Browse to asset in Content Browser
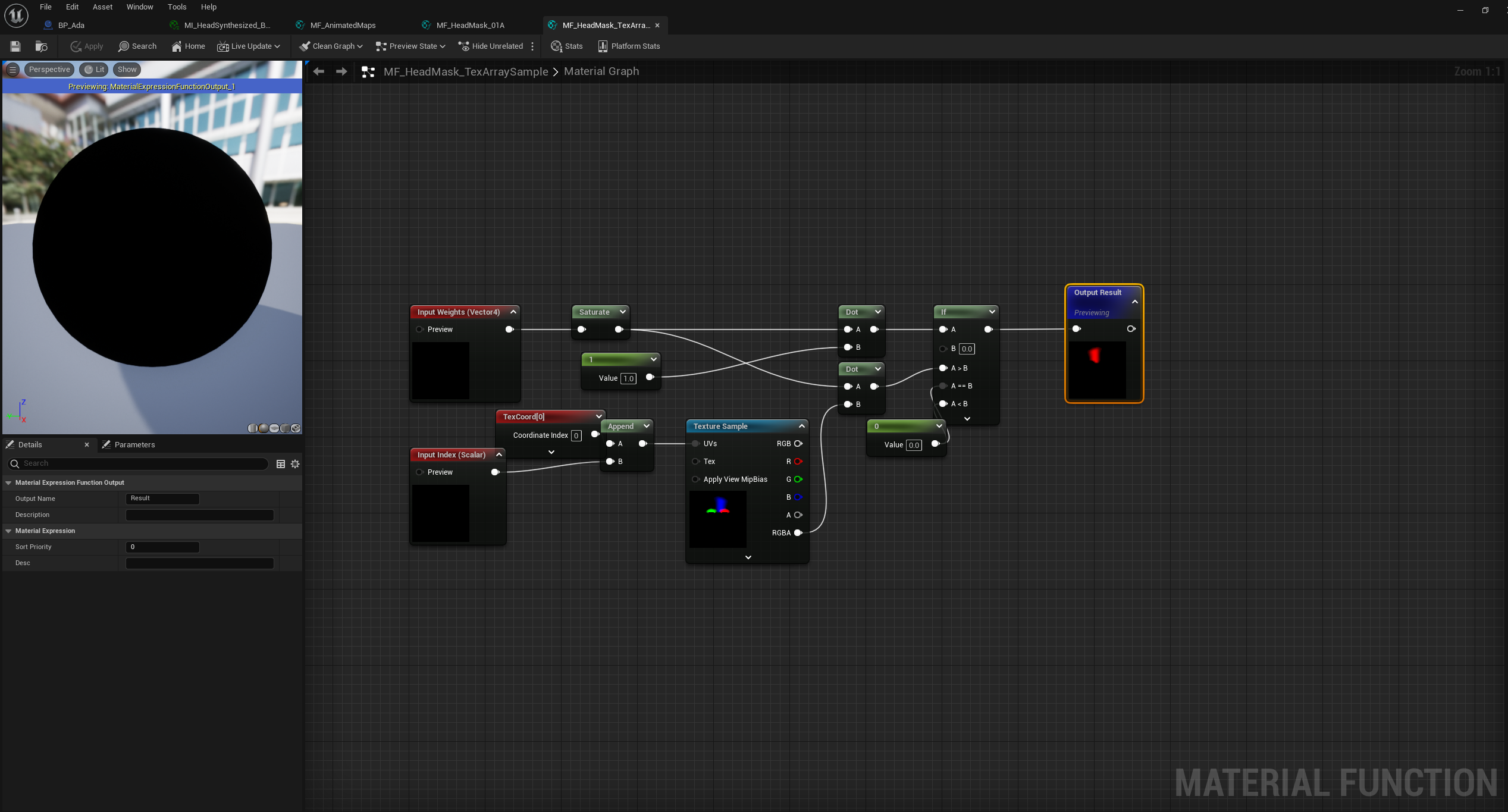Viewport: 1508px width, 812px height. coord(40,46)
